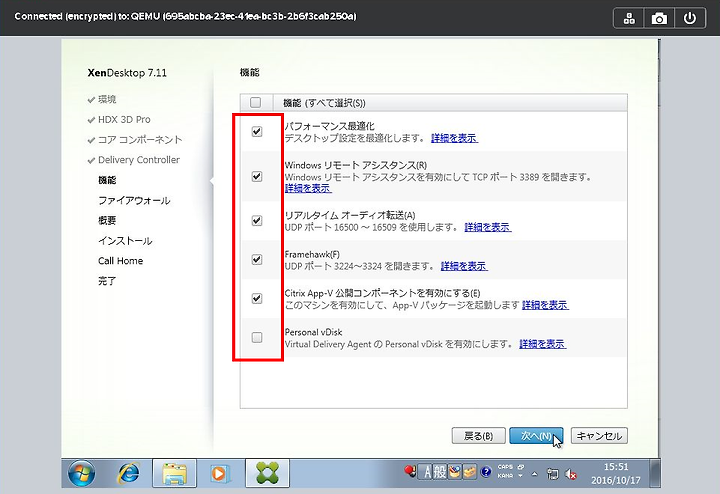Select the 機能 step in sidebar

pos(107,180)
